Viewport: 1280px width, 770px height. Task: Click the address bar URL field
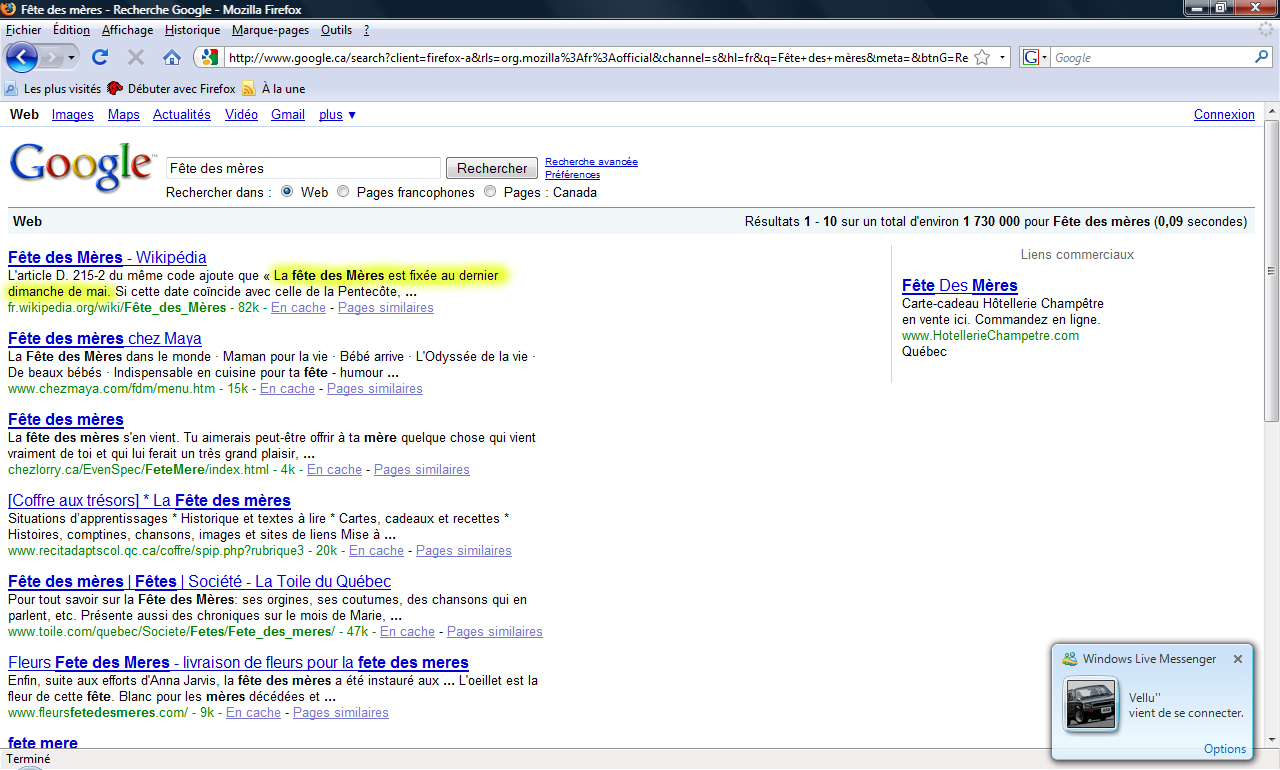597,58
